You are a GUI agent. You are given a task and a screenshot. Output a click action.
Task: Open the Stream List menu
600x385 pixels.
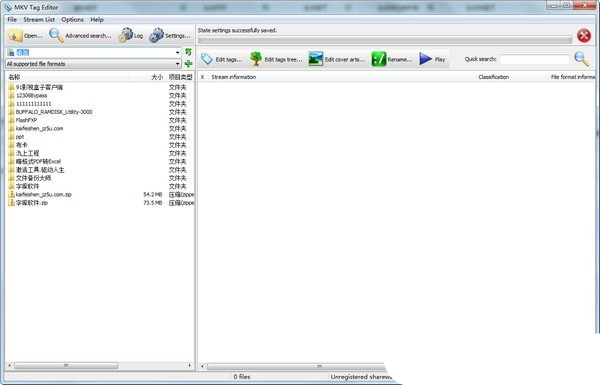[39, 20]
